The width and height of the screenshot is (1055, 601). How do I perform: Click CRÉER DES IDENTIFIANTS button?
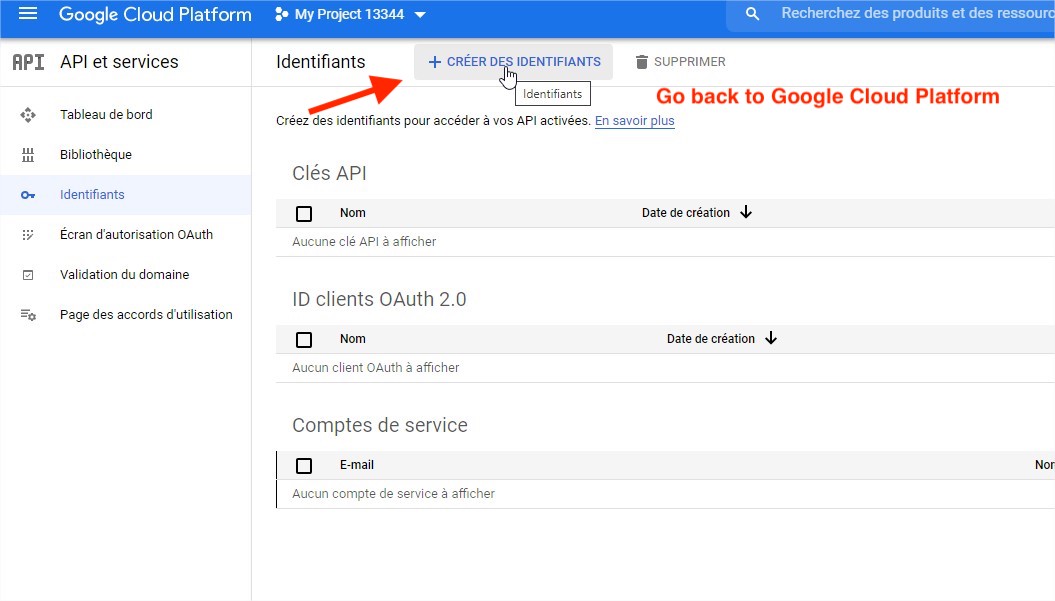pos(513,62)
